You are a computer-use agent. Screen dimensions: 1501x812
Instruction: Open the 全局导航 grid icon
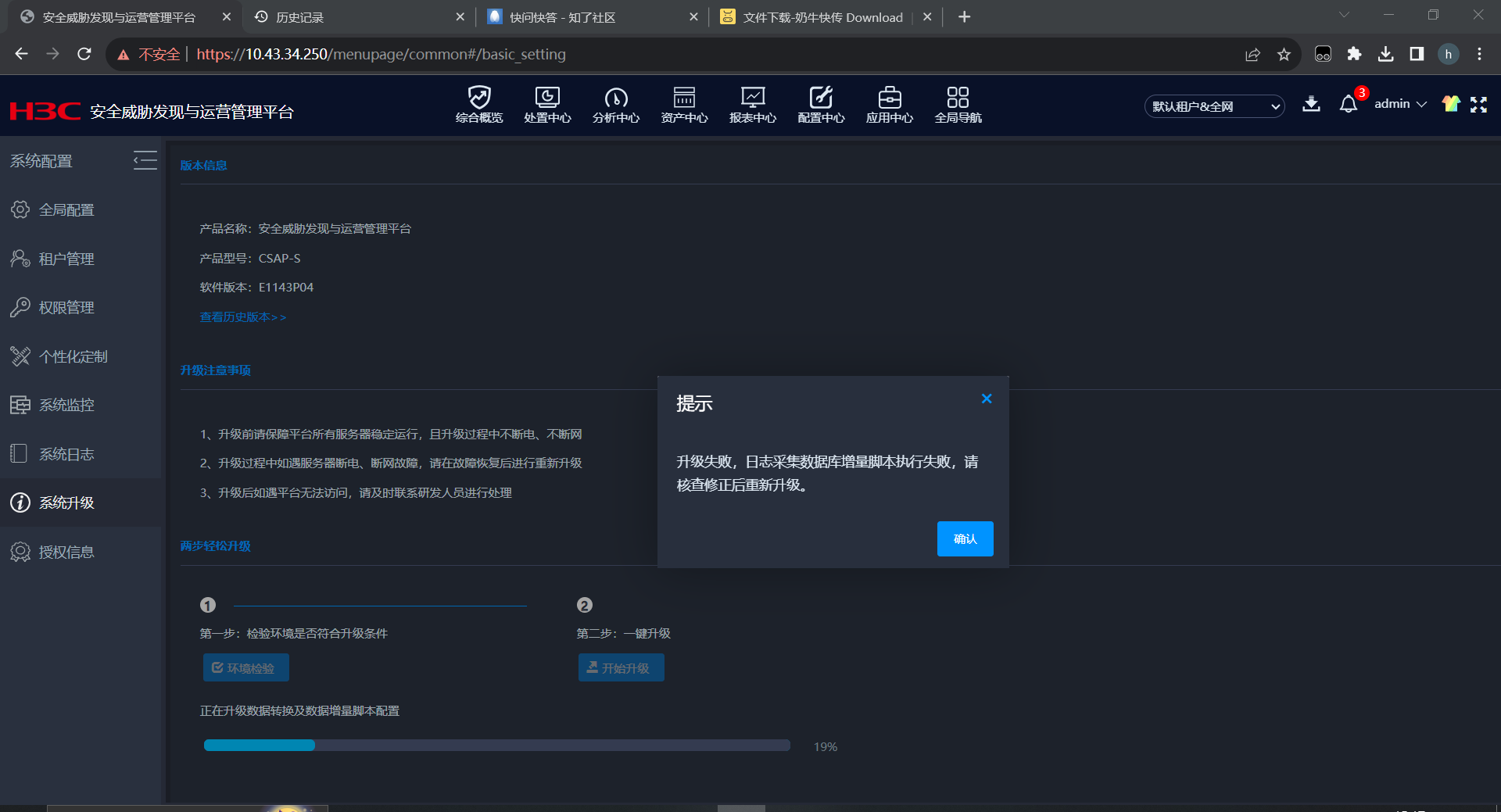958,98
